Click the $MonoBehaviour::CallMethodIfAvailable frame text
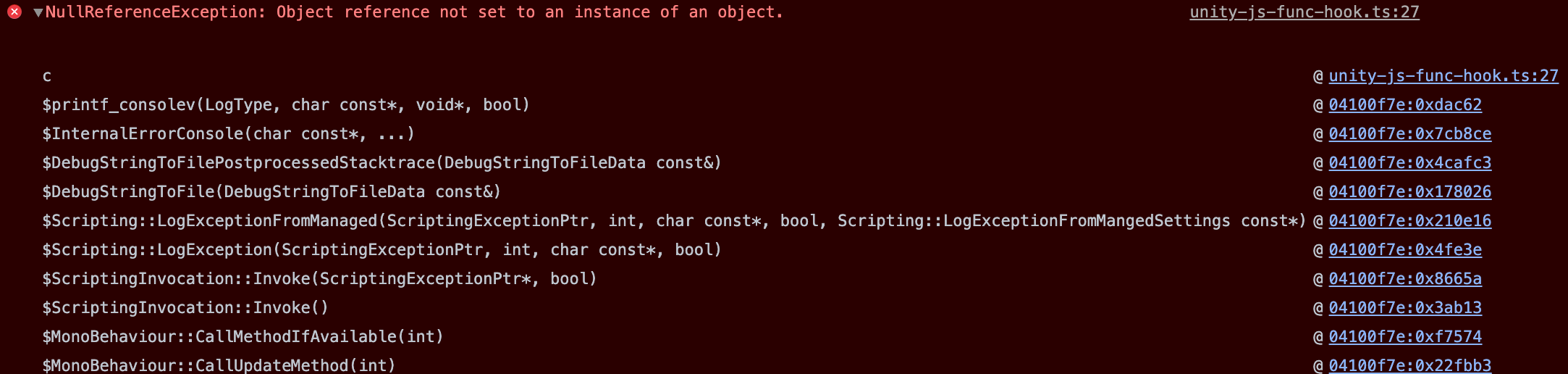This screenshot has width=1568, height=374. (243, 337)
